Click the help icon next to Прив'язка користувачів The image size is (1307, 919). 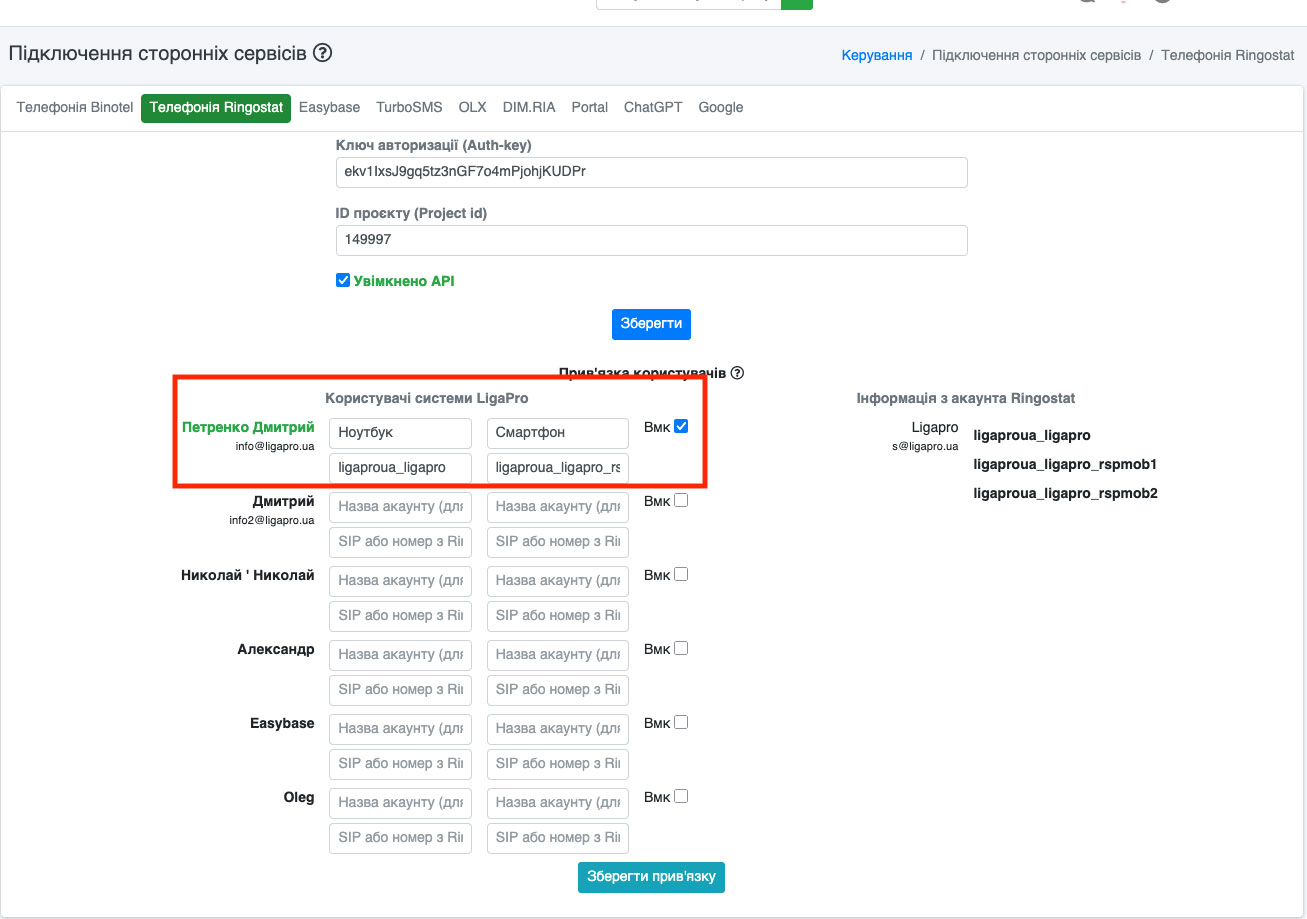pyautogui.click(x=737, y=373)
